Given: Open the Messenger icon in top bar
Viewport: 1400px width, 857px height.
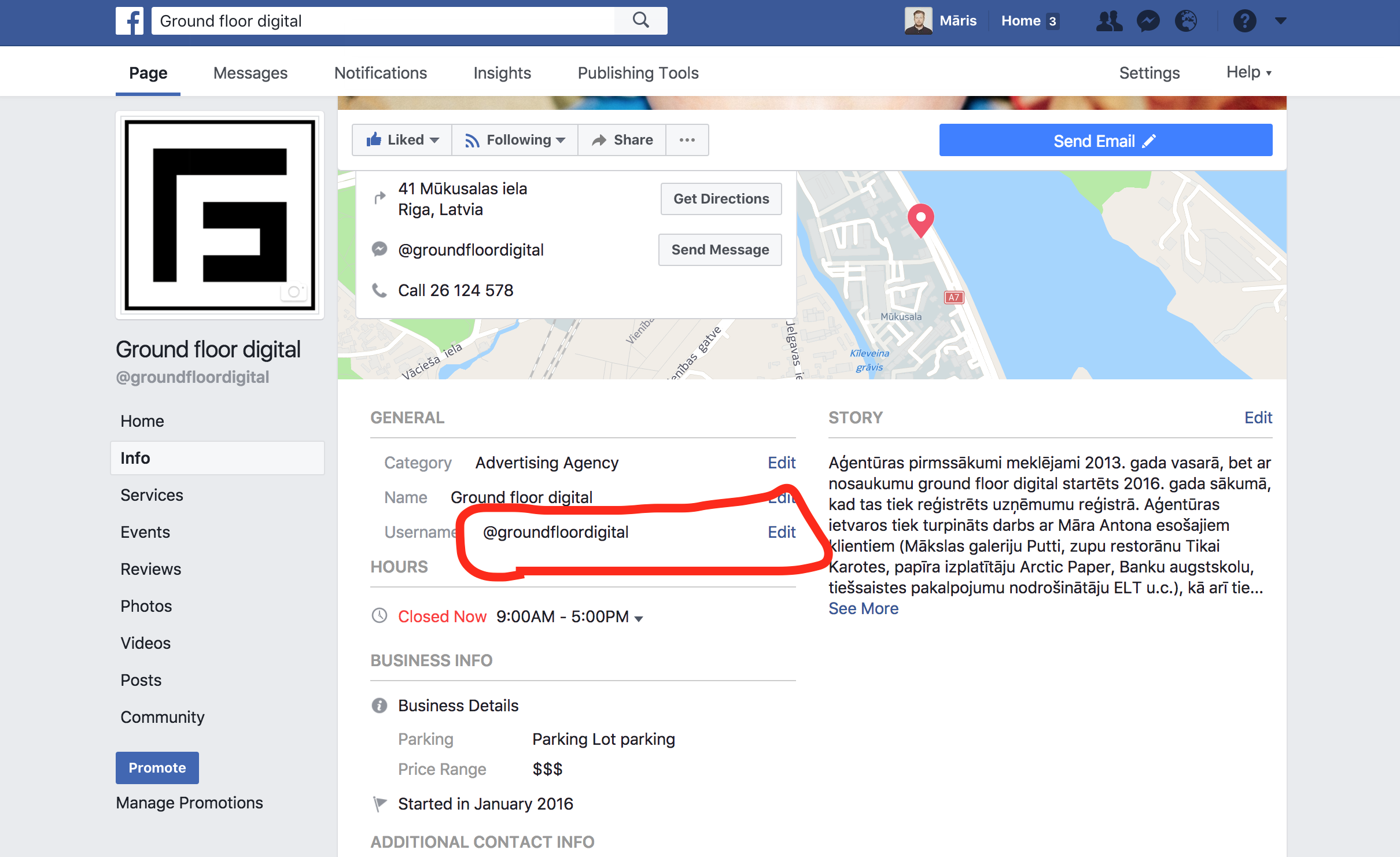Looking at the screenshot, I should pos(1148,21).
